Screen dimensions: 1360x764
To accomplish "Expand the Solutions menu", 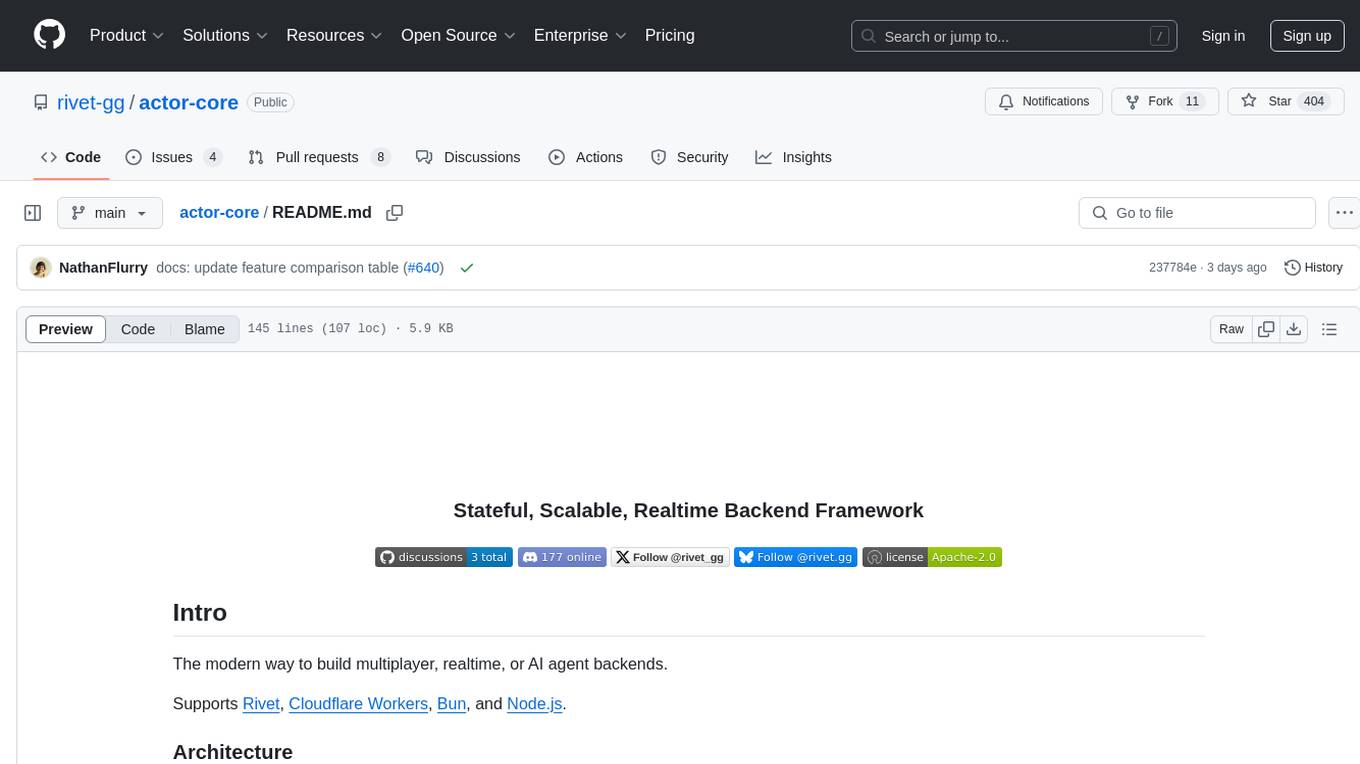I will coord(225,35).
